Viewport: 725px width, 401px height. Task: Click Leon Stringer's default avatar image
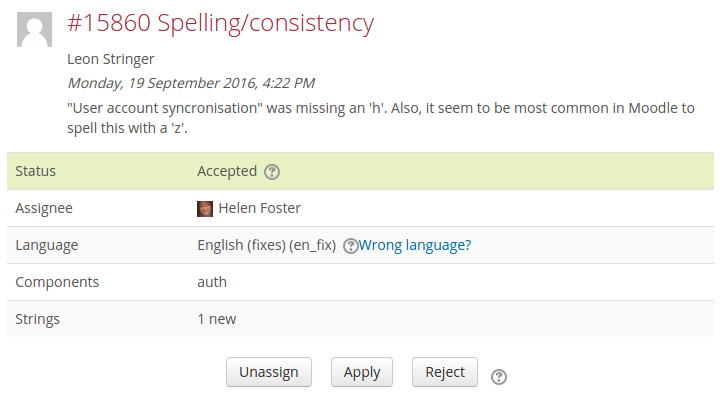coord(34,30)
